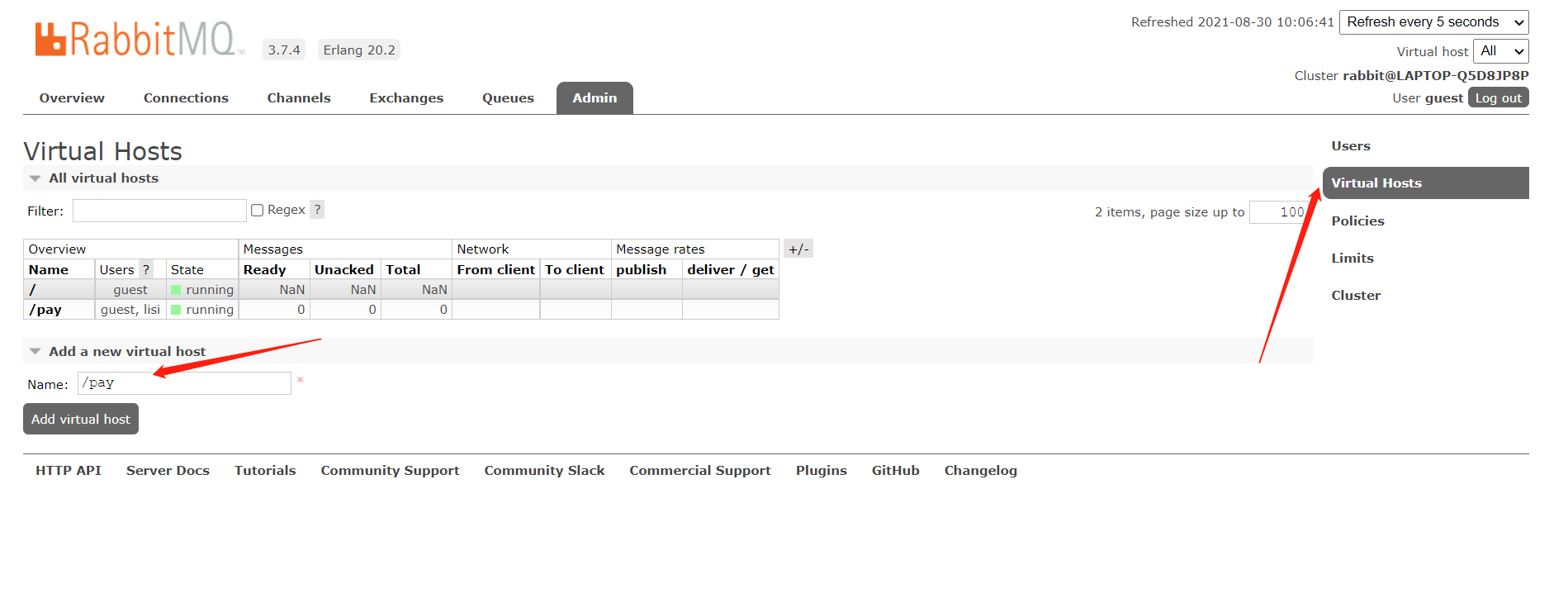Open Users in the admin sidebar

[1351, 145]
